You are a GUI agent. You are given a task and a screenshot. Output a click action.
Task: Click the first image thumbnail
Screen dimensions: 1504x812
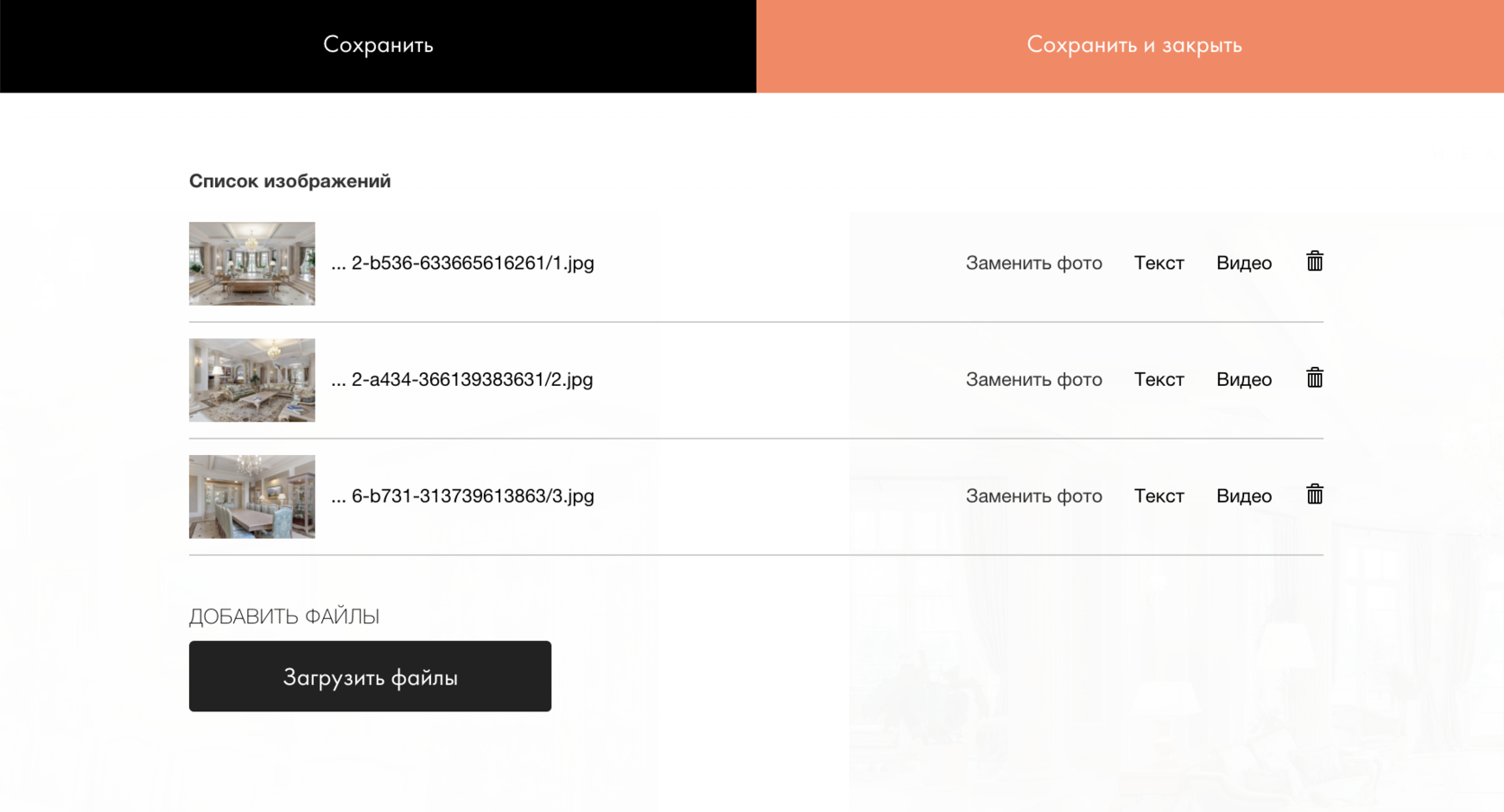[252, 263]
